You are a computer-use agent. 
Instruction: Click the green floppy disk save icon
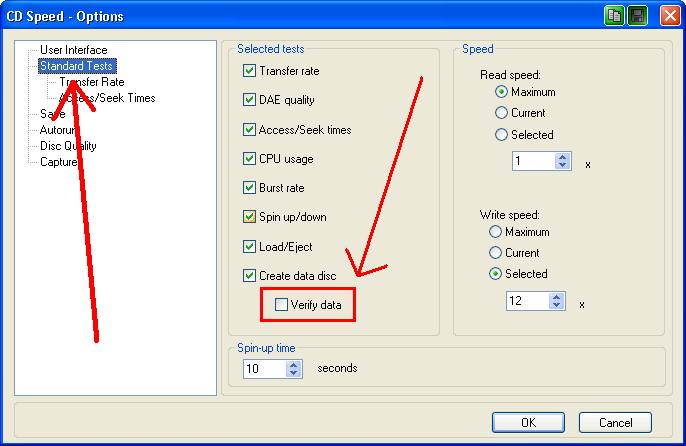tap(637, 16)
